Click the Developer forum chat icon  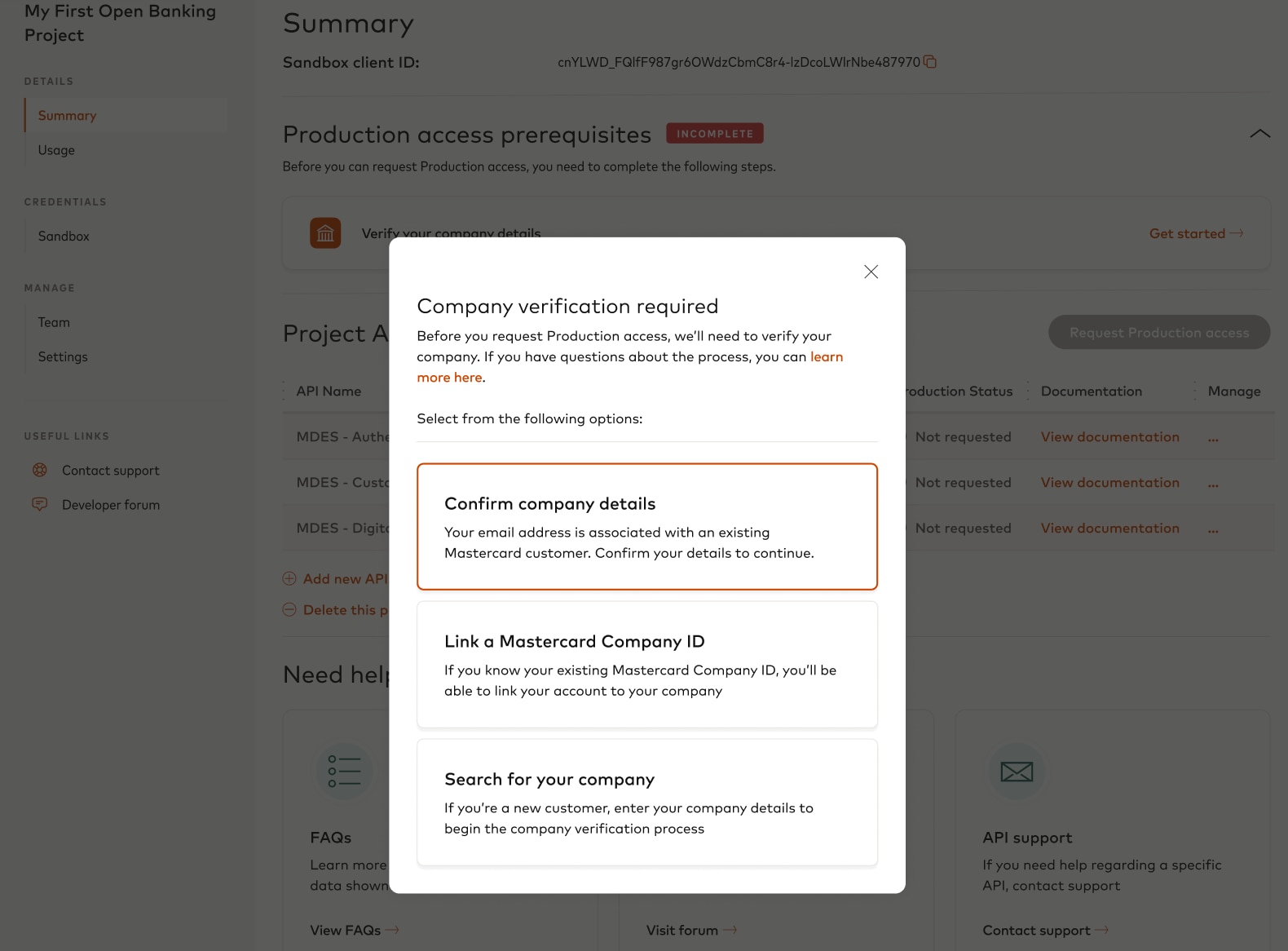coord(39,504)
